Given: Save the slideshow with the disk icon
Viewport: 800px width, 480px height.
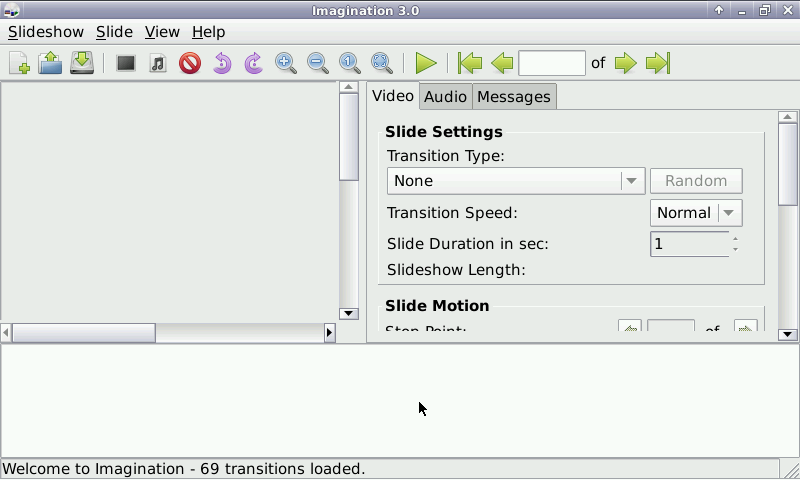Looking at the screenshot, I should [82, 63].
